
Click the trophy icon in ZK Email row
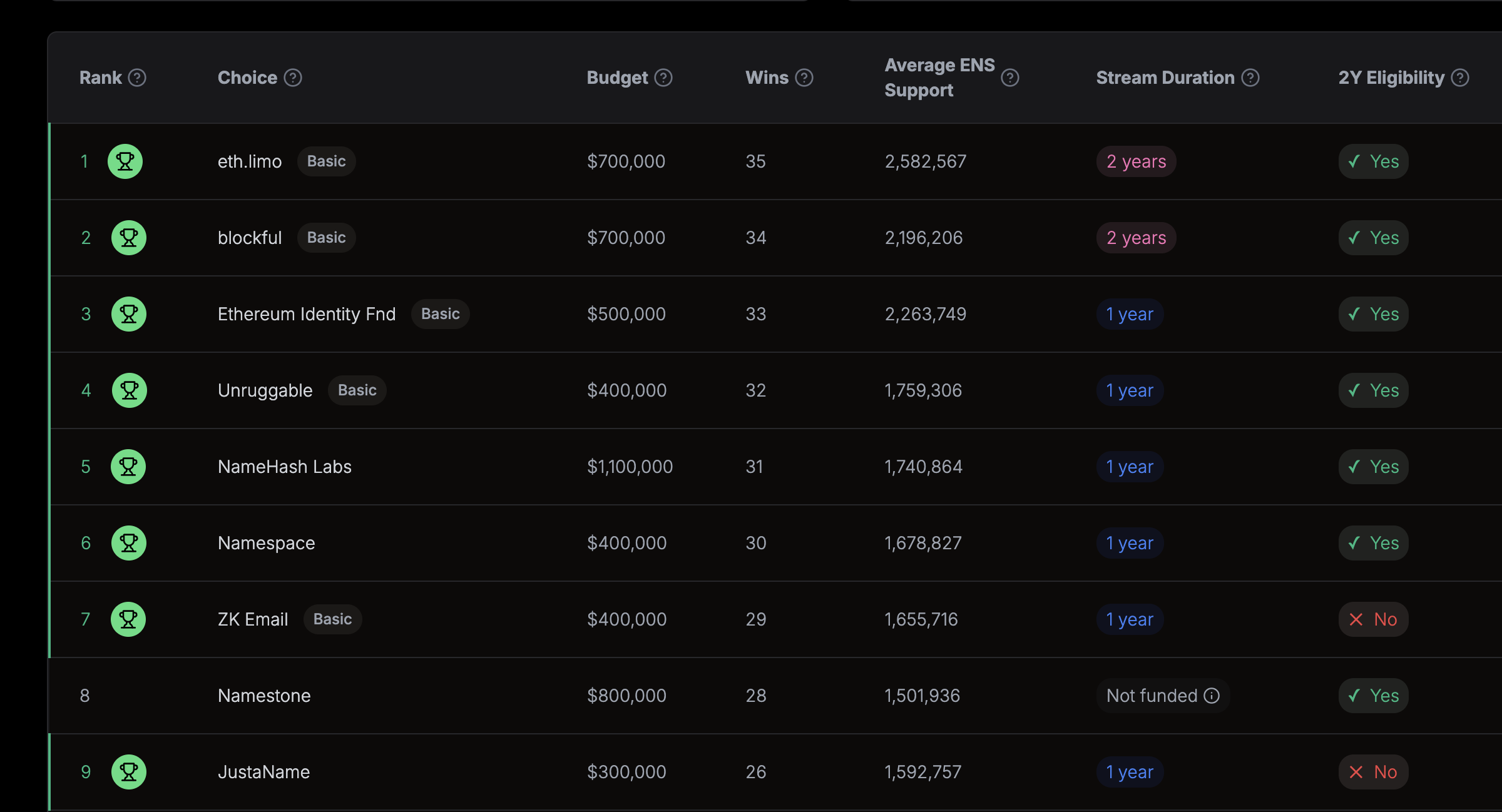[x=128, y=619]
